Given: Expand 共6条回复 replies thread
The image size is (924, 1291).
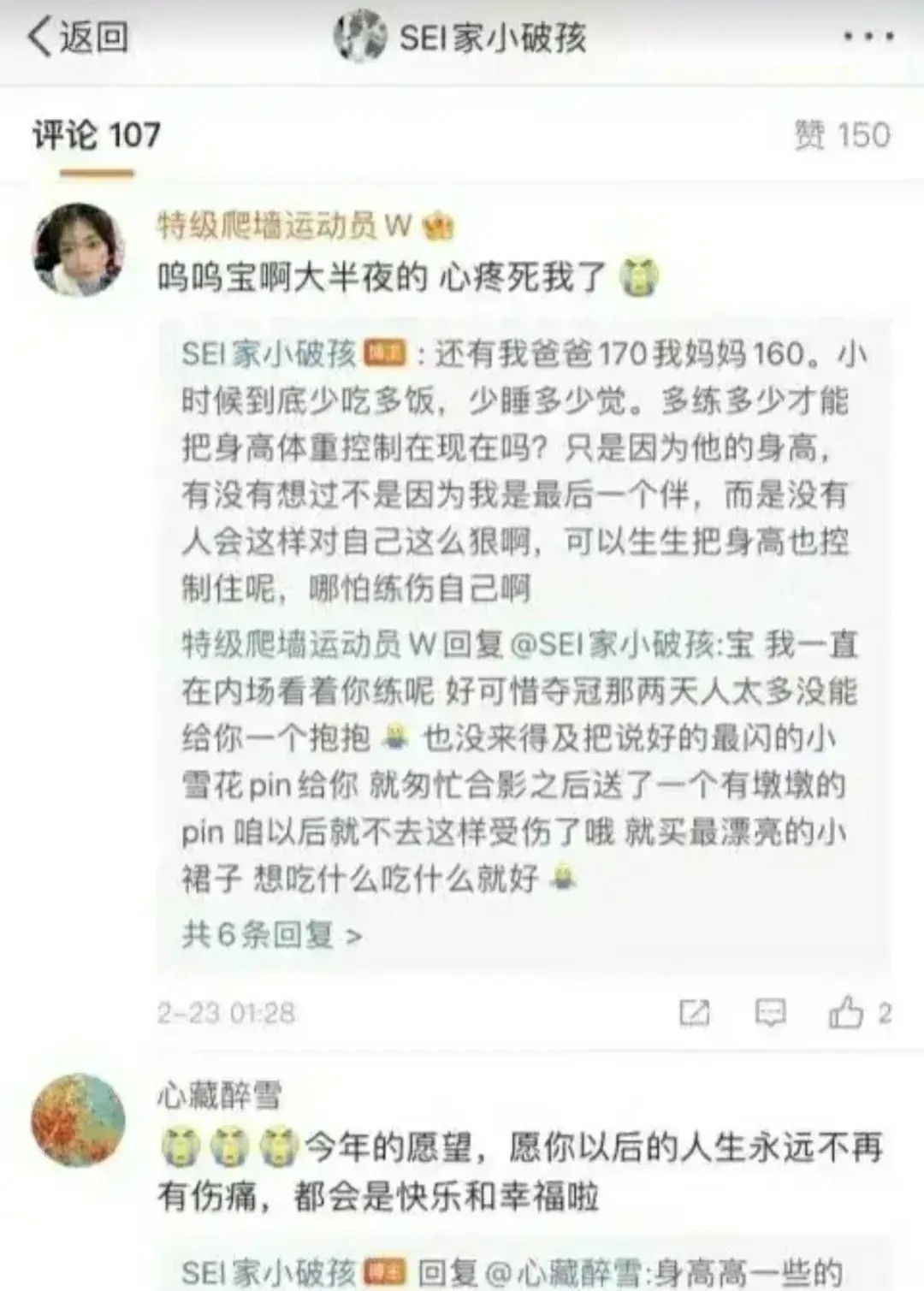Looking at the screenshot, I should [271, 935].
